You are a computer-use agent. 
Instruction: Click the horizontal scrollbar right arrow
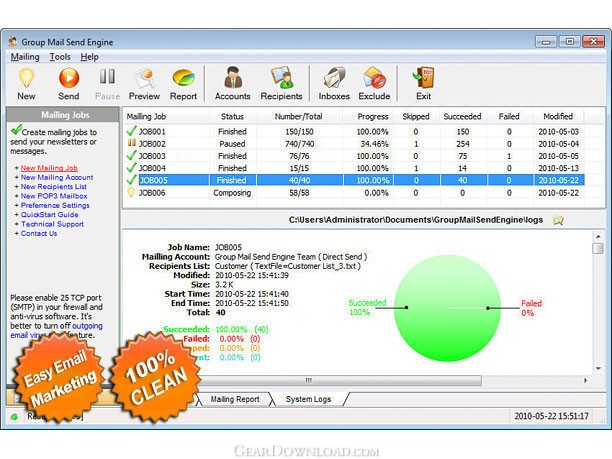pyautogui.click(x=585, y=380)
